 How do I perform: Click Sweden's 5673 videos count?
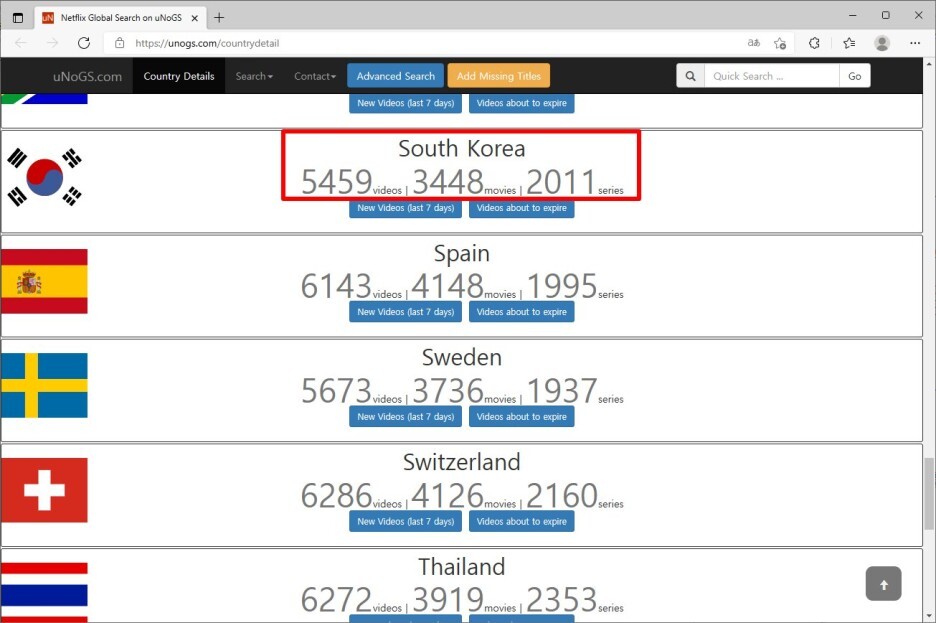tap(337, 391)
